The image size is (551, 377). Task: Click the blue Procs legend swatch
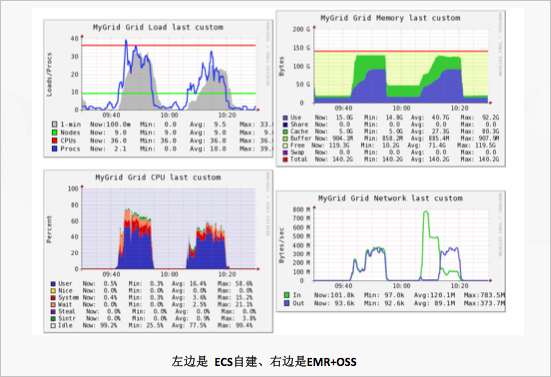pyautogui.click(x=54, y=149)
